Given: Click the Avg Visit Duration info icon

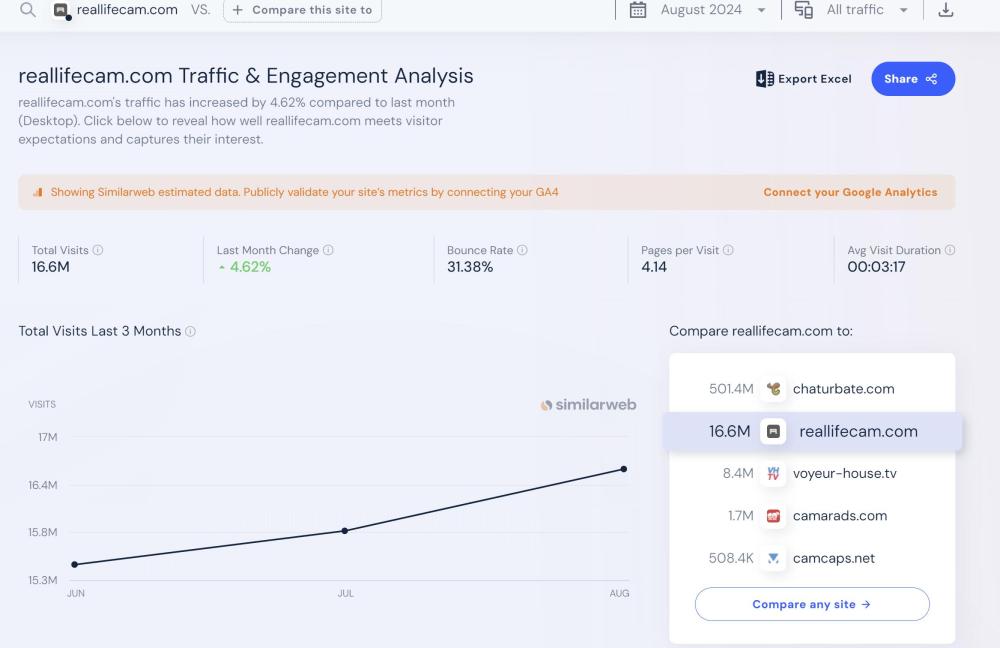Looking at the screenshot, I should 950,250.
